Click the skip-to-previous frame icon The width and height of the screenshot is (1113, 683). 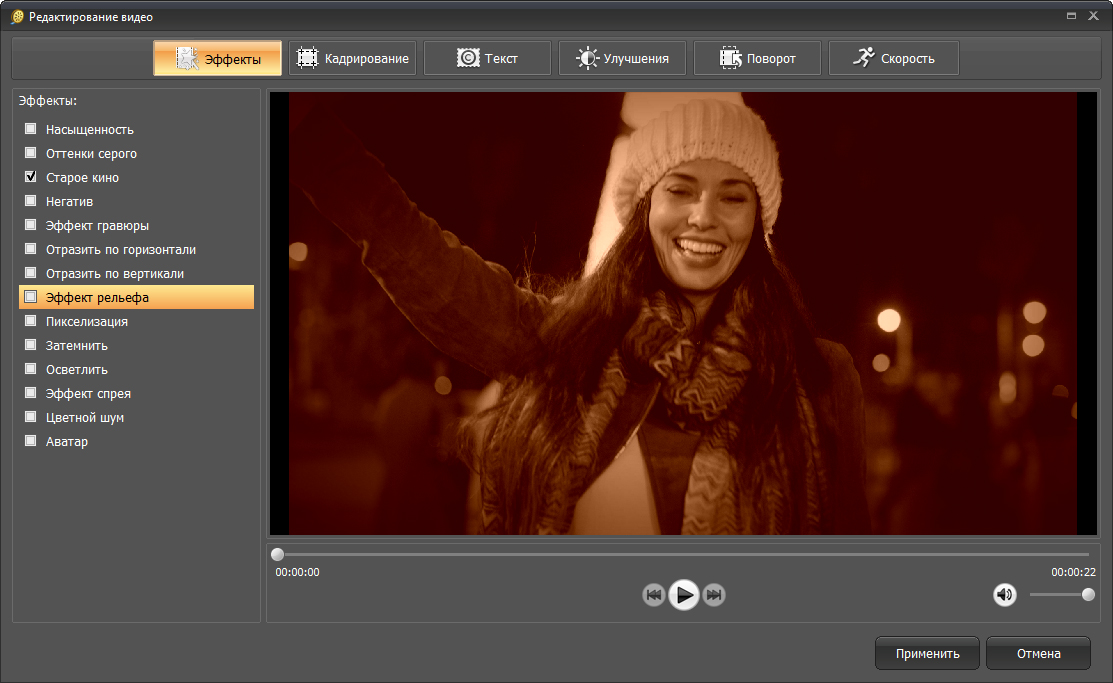pyautogui.click(x=654, y=595)
